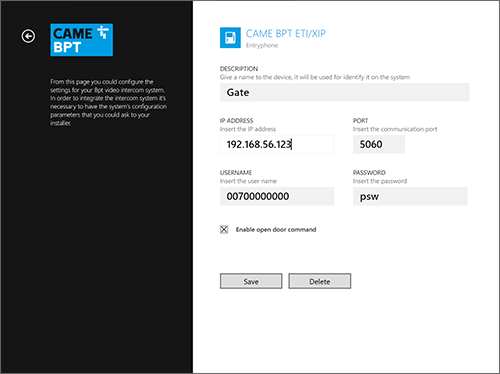This screenshot has width=500, height=374.
Task: Focus the IP address field 192.168.56.123
Action: tap(277, 144)
